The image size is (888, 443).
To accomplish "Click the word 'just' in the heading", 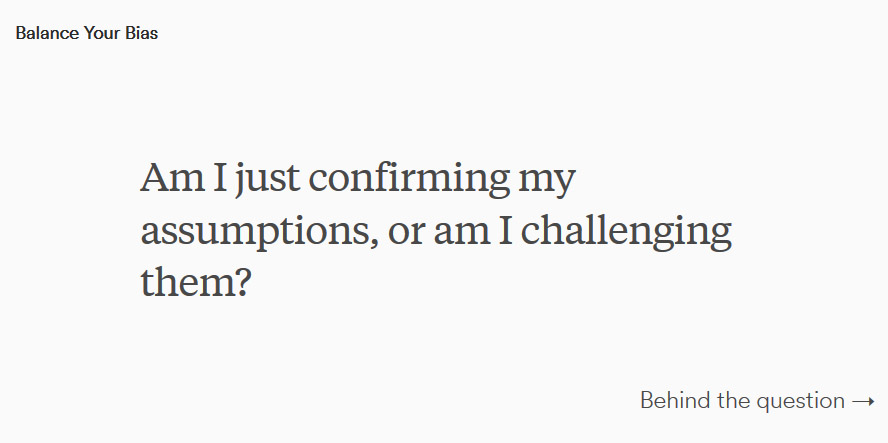I will [x=267, y=180].
